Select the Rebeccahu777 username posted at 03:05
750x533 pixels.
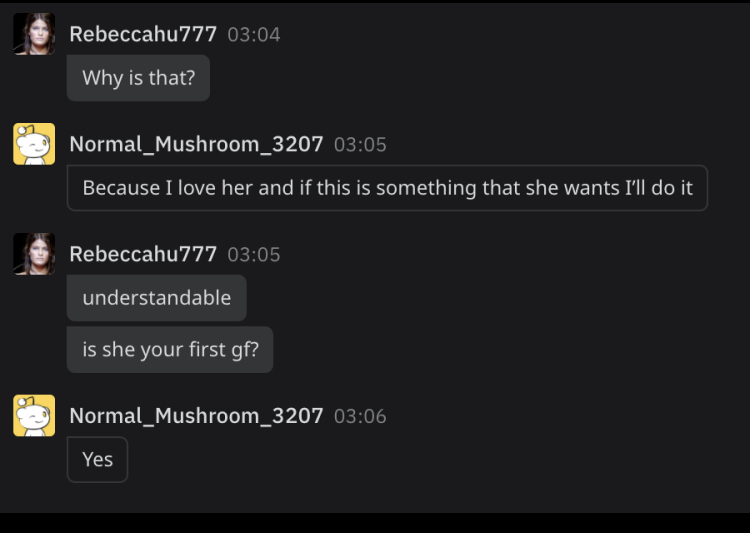point(143,255)
